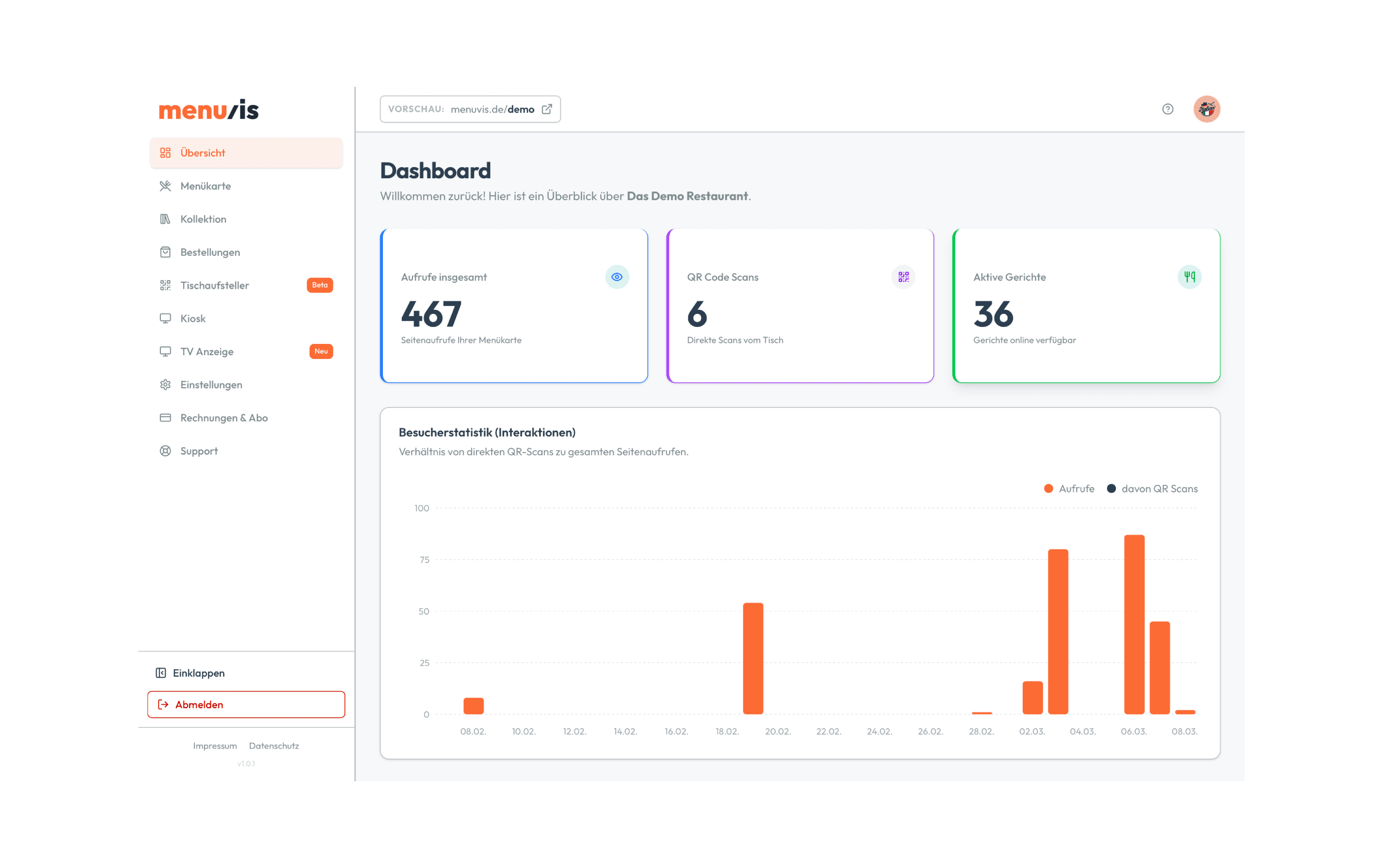Viewport: 1383px width, 868px height.
Task: Open the new TV Anzeige feature
Action: click(x=207, y=351)
